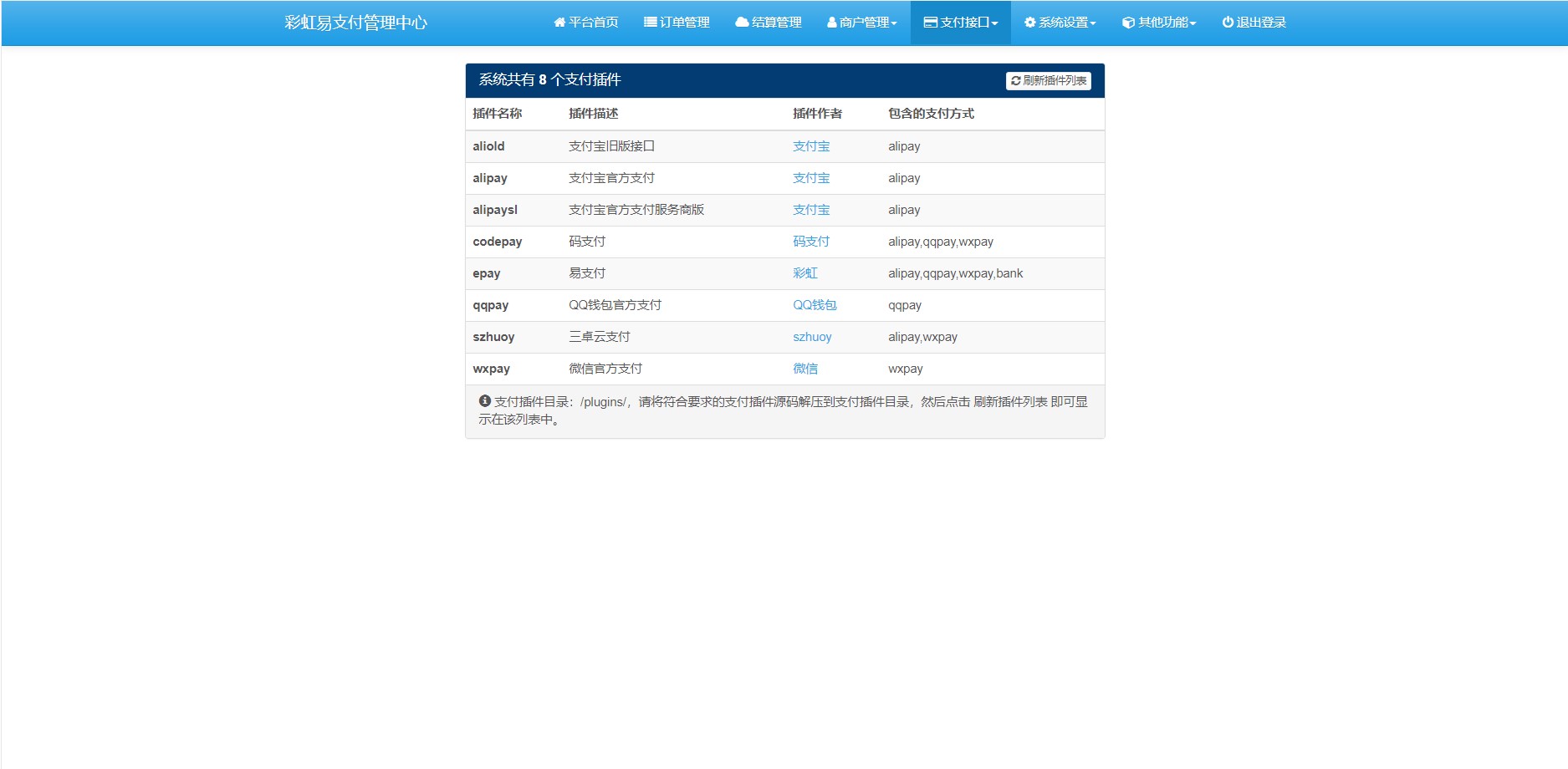The image size is (1568, 769).
Task: Open the 平台首页 menu item
Action: [x=585, y=23]
